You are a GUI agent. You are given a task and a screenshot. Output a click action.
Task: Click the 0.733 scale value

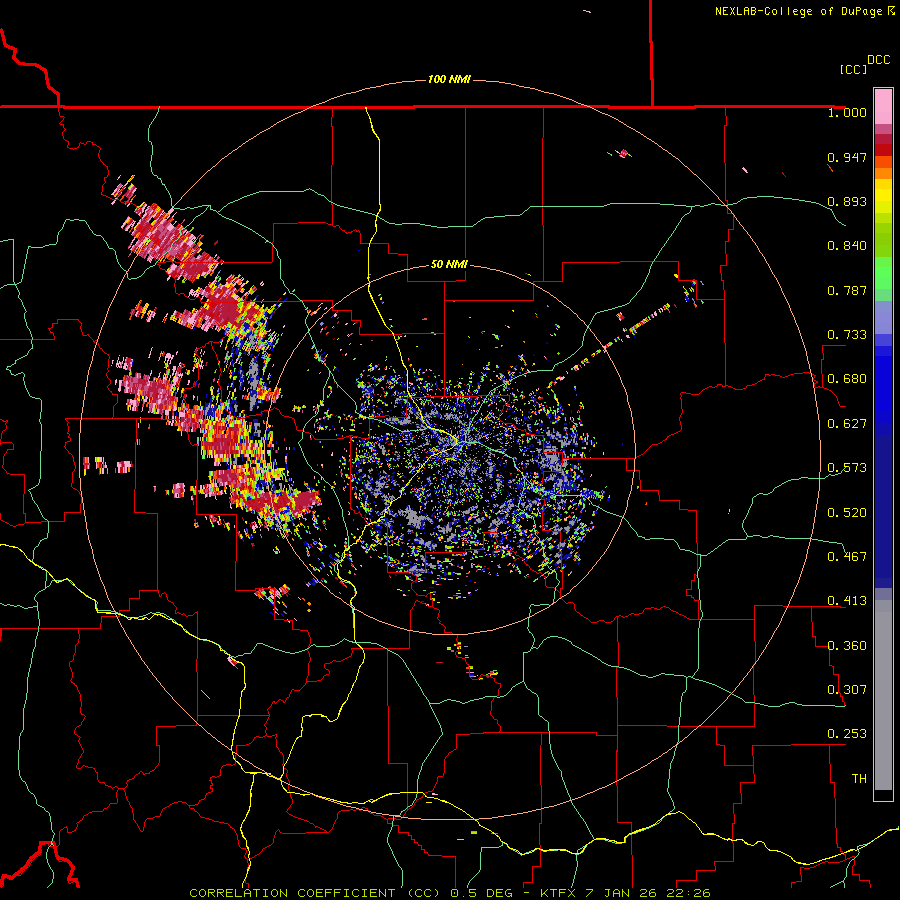pyautogui.click(x=847, y=335)
